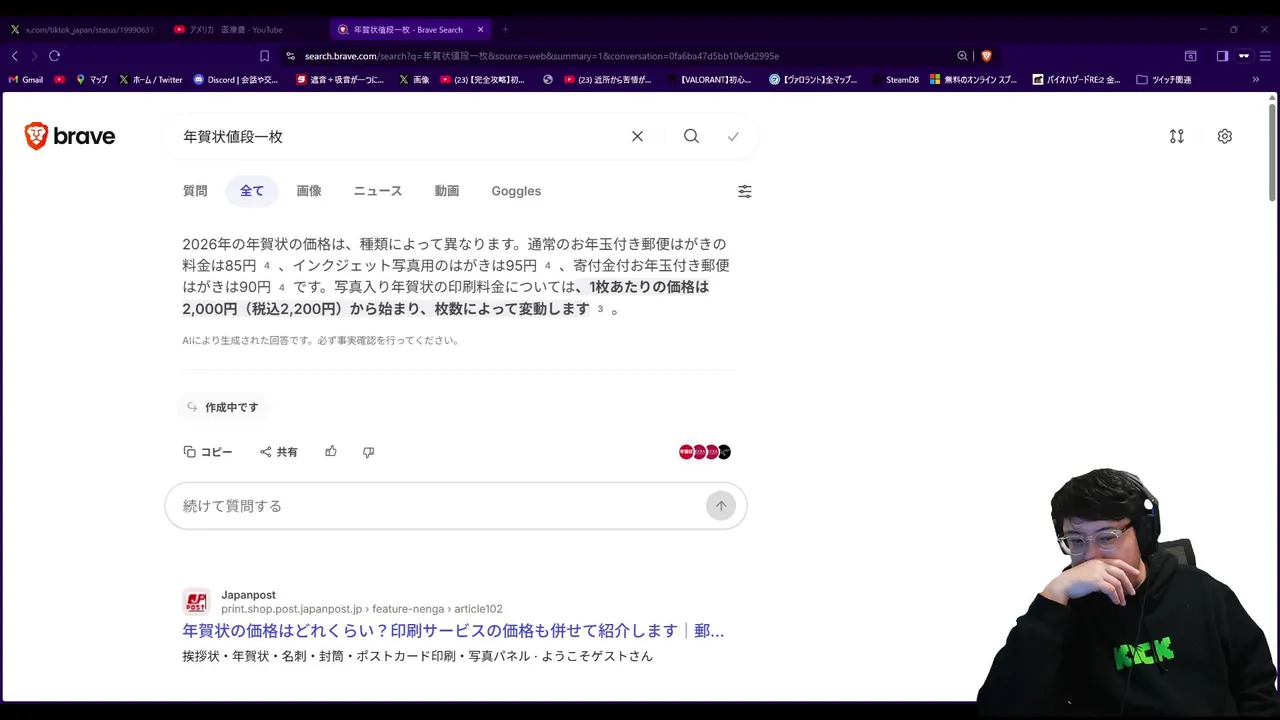
Task: Bookmark this page icon in address bar
Action: click(264, 56)
